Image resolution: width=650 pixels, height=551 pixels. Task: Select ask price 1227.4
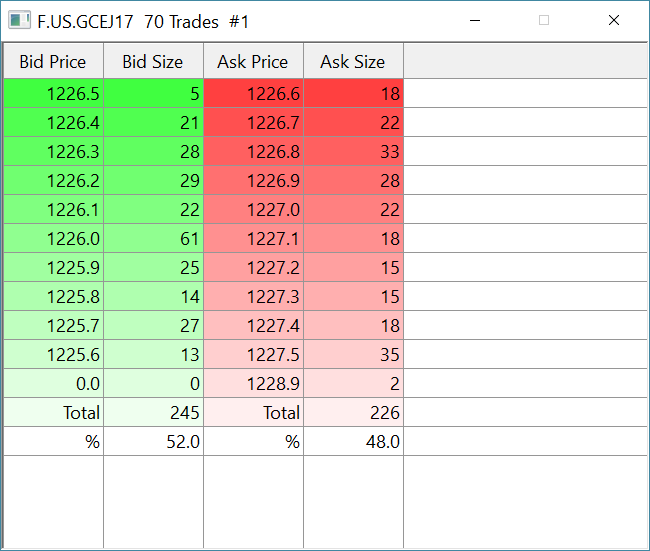253,325
